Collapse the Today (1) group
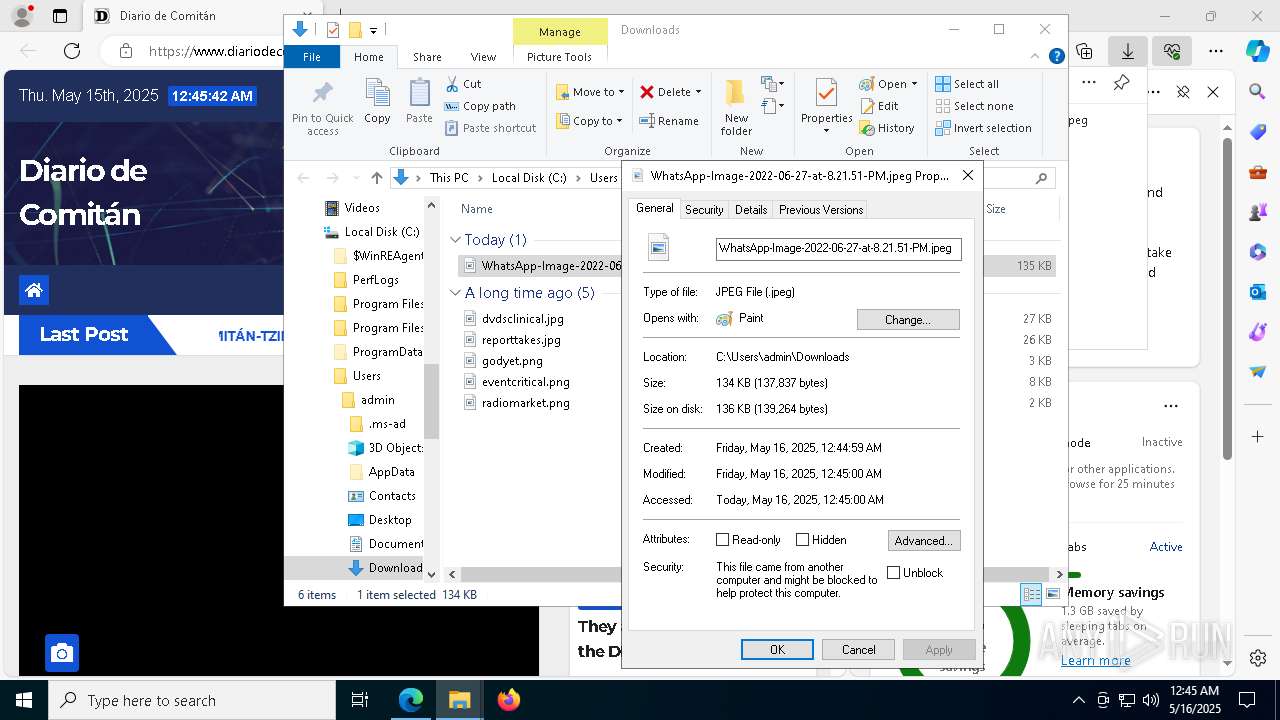 point(455,240)
